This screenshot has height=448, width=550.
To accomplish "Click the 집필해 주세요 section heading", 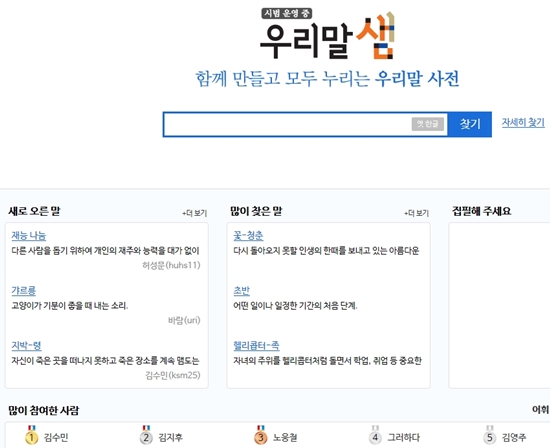I will click(482, 211).
